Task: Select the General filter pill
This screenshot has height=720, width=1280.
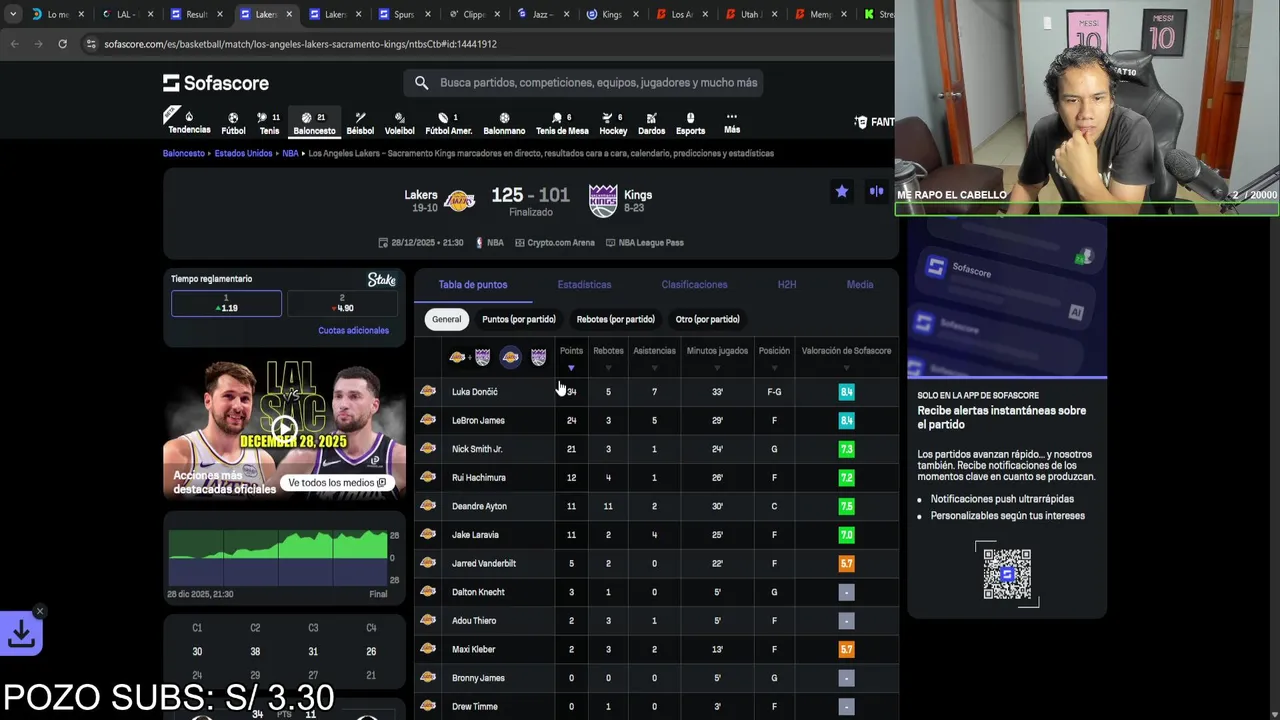Action: 446,319
